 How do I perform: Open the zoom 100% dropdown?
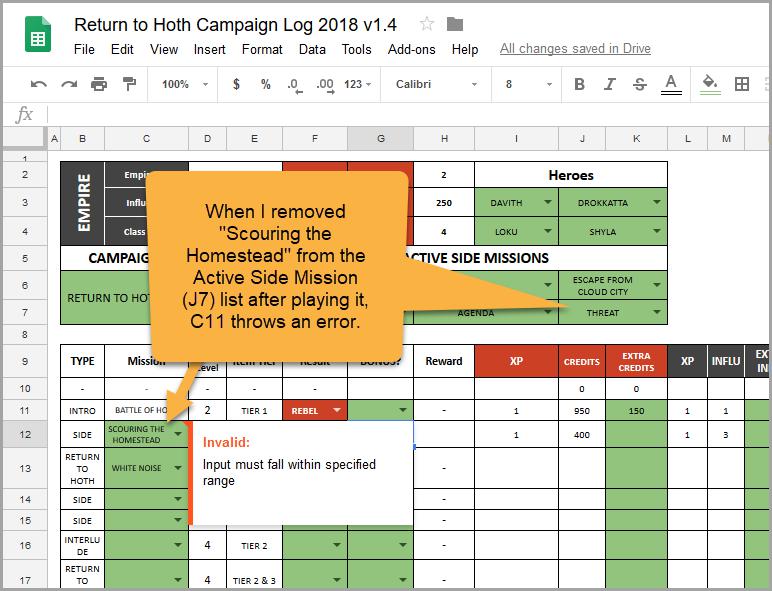[x=185, y=84]
